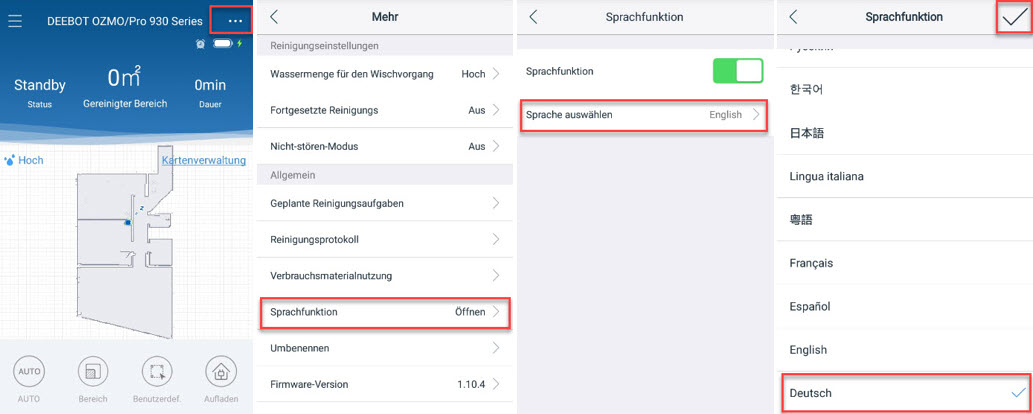Viewport: 1033px width, 414px height.
Task: Open the Kartenverwaltung link
Action: 204,160
